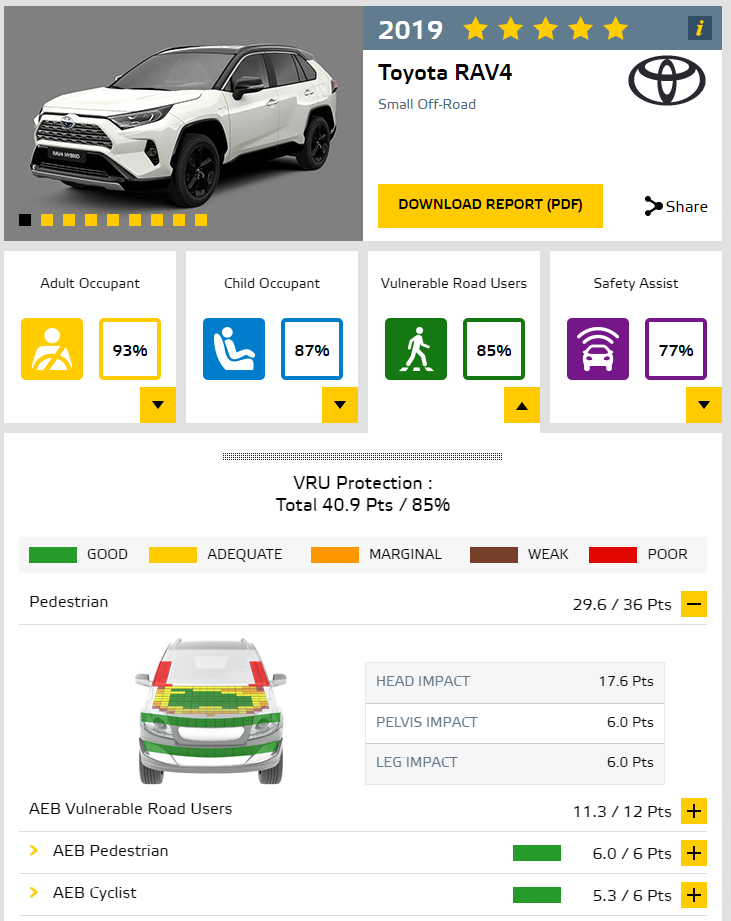Select the first black carousel dot
The height and width of the screenshot is (921, 731).
click(x=25, y=220)
